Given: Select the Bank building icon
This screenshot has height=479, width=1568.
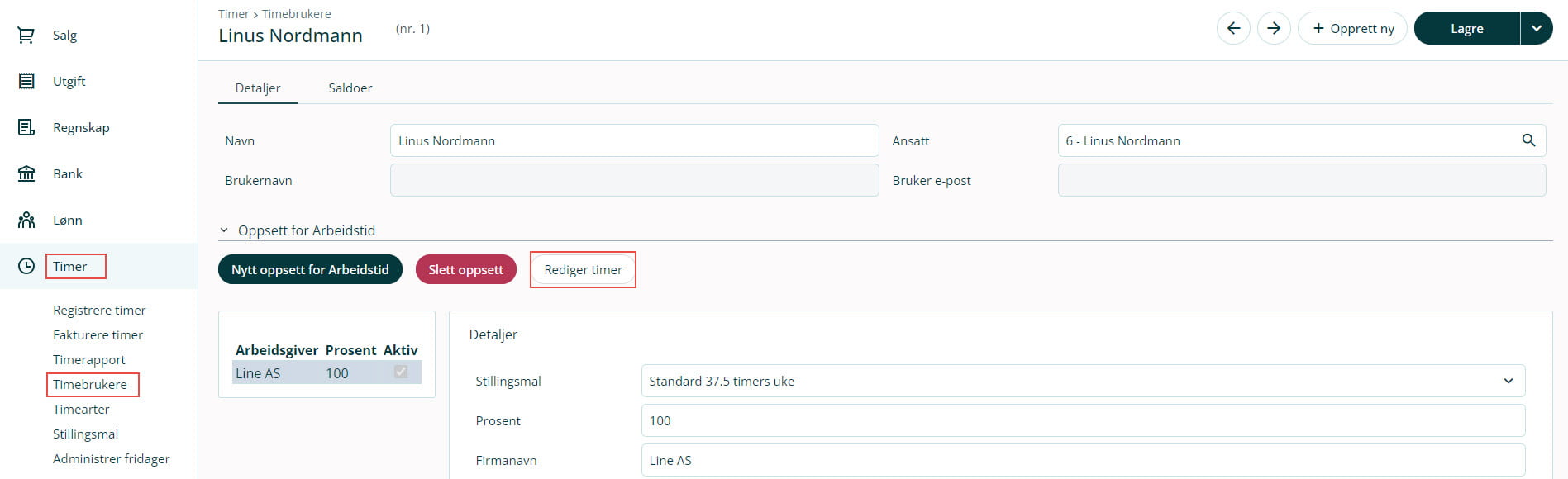Looking at the screenshot, I should (26, 173).
